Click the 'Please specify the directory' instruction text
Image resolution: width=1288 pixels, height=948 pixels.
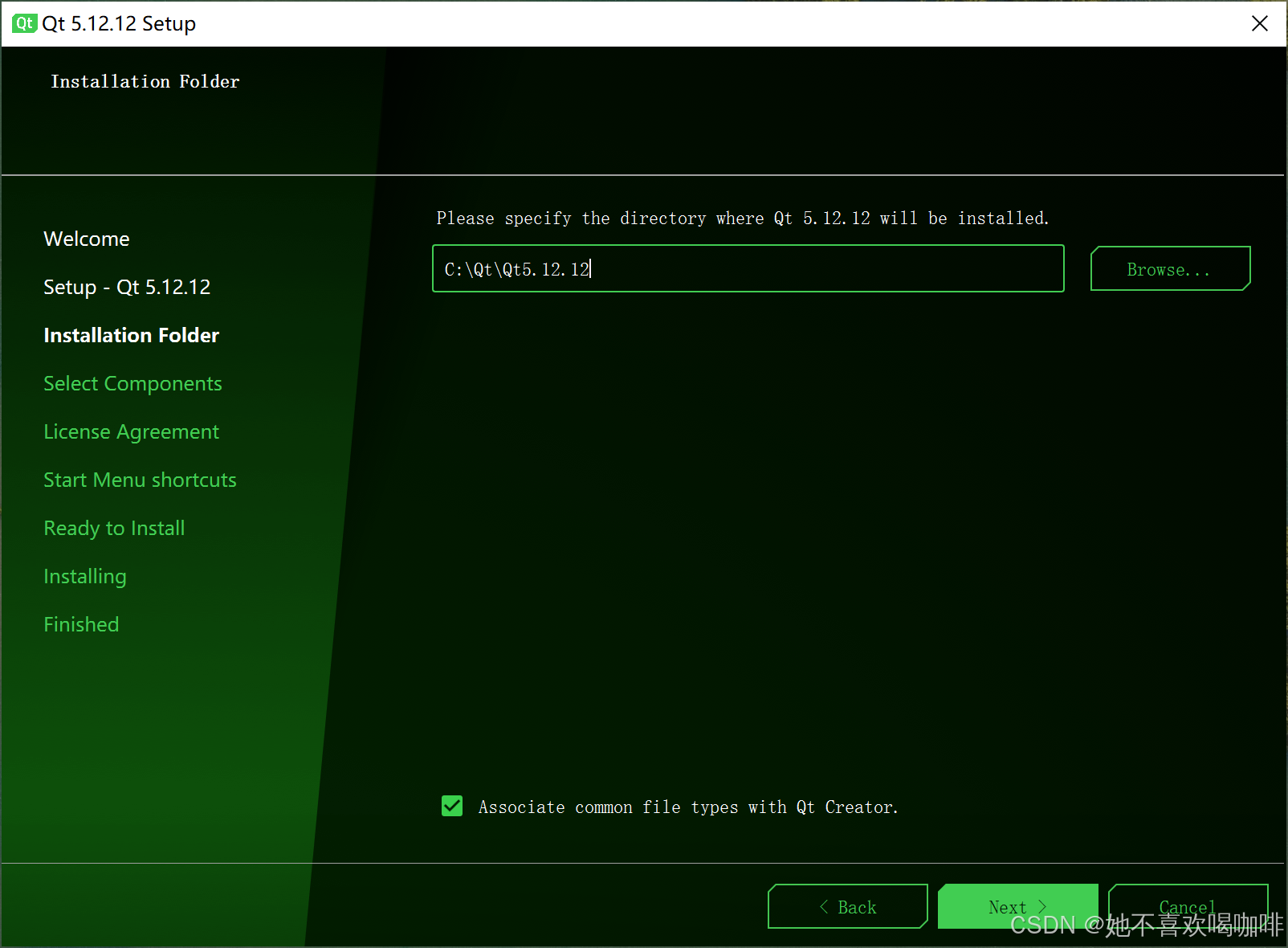[x=743, y=219]
